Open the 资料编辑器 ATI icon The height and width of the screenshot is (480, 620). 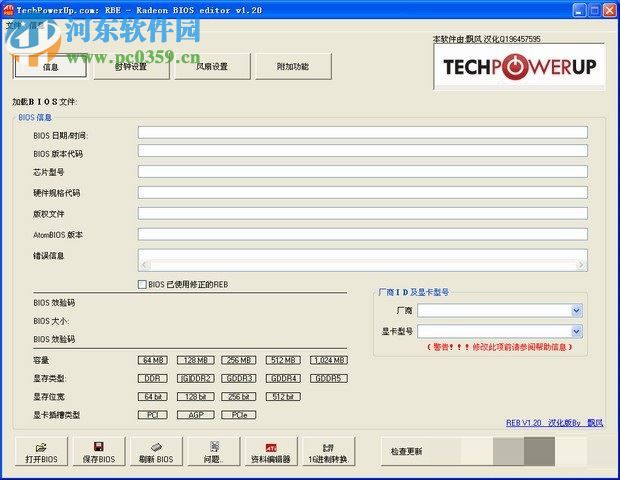pos(271,448)
